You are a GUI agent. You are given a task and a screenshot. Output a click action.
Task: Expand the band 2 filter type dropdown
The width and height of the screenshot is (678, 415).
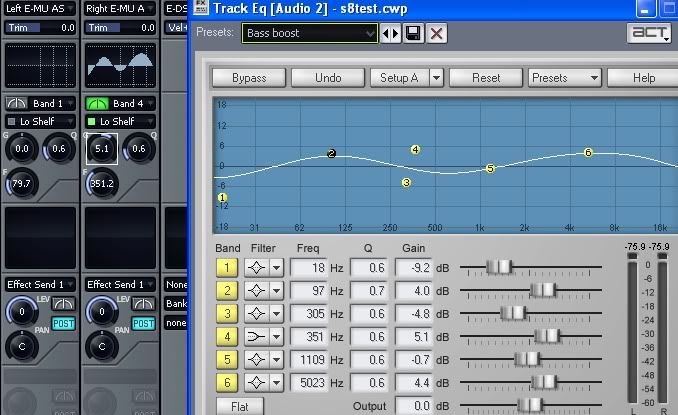(277, 290)
